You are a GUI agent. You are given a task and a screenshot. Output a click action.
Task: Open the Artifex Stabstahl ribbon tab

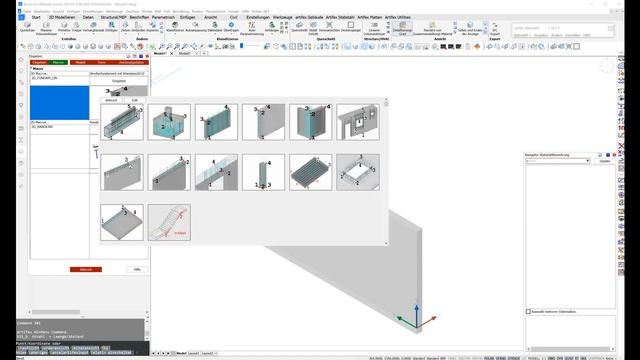click(x=340, y=17)
